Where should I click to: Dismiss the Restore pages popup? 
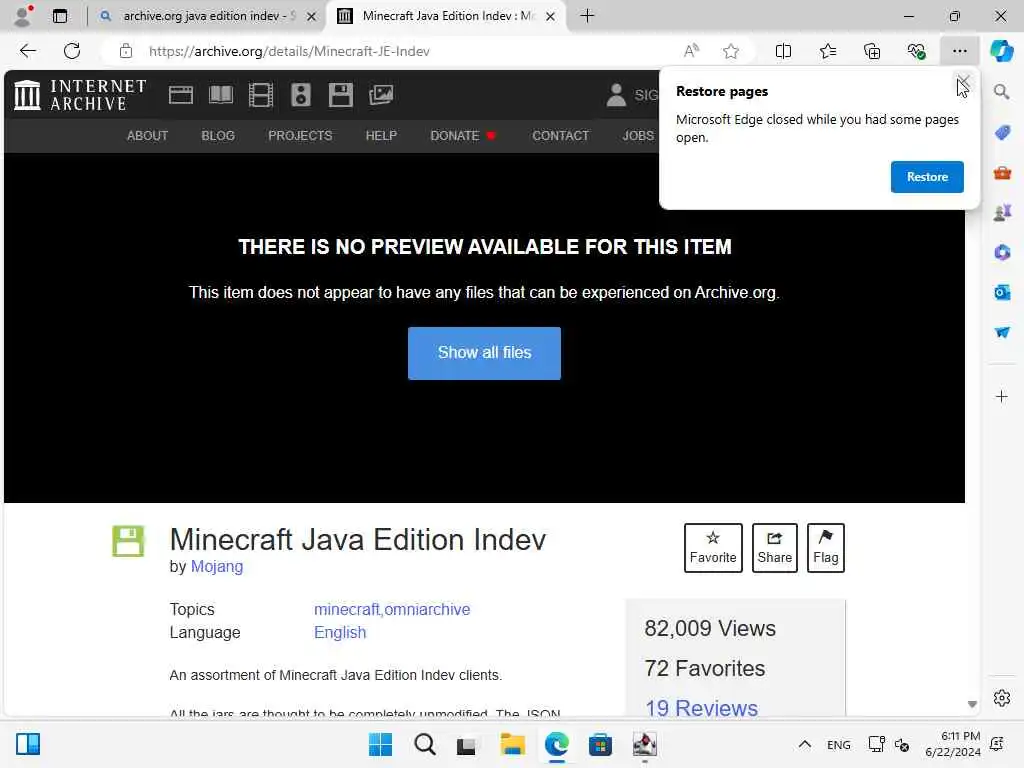click(x=963, y=83)
